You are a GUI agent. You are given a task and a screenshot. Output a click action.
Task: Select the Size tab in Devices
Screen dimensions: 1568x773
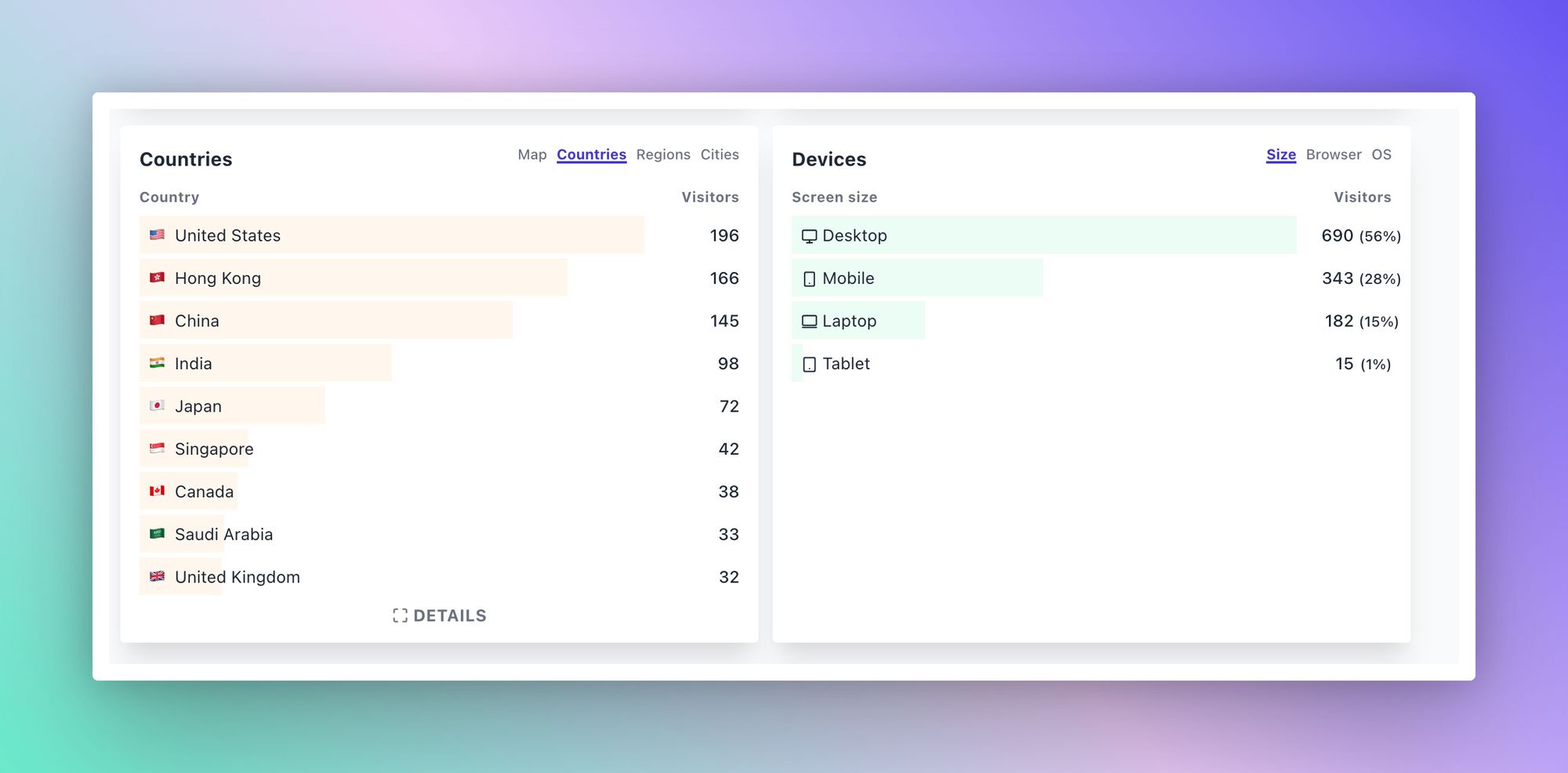(1281, 154)
